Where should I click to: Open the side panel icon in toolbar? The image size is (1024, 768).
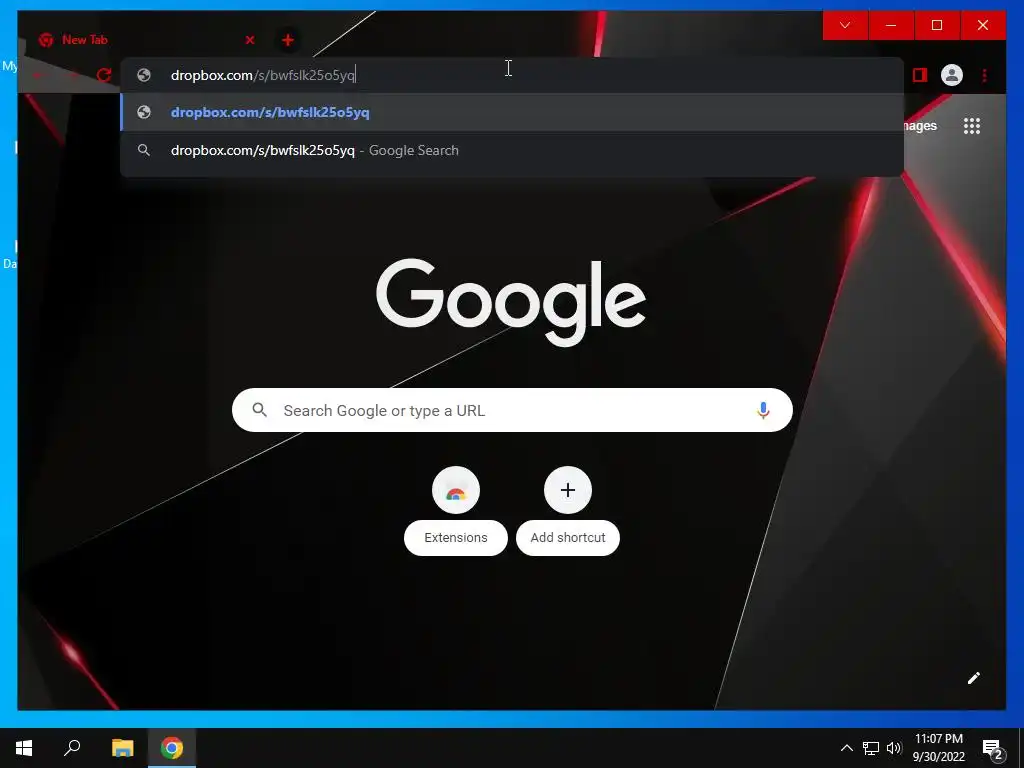coord(920,75)
